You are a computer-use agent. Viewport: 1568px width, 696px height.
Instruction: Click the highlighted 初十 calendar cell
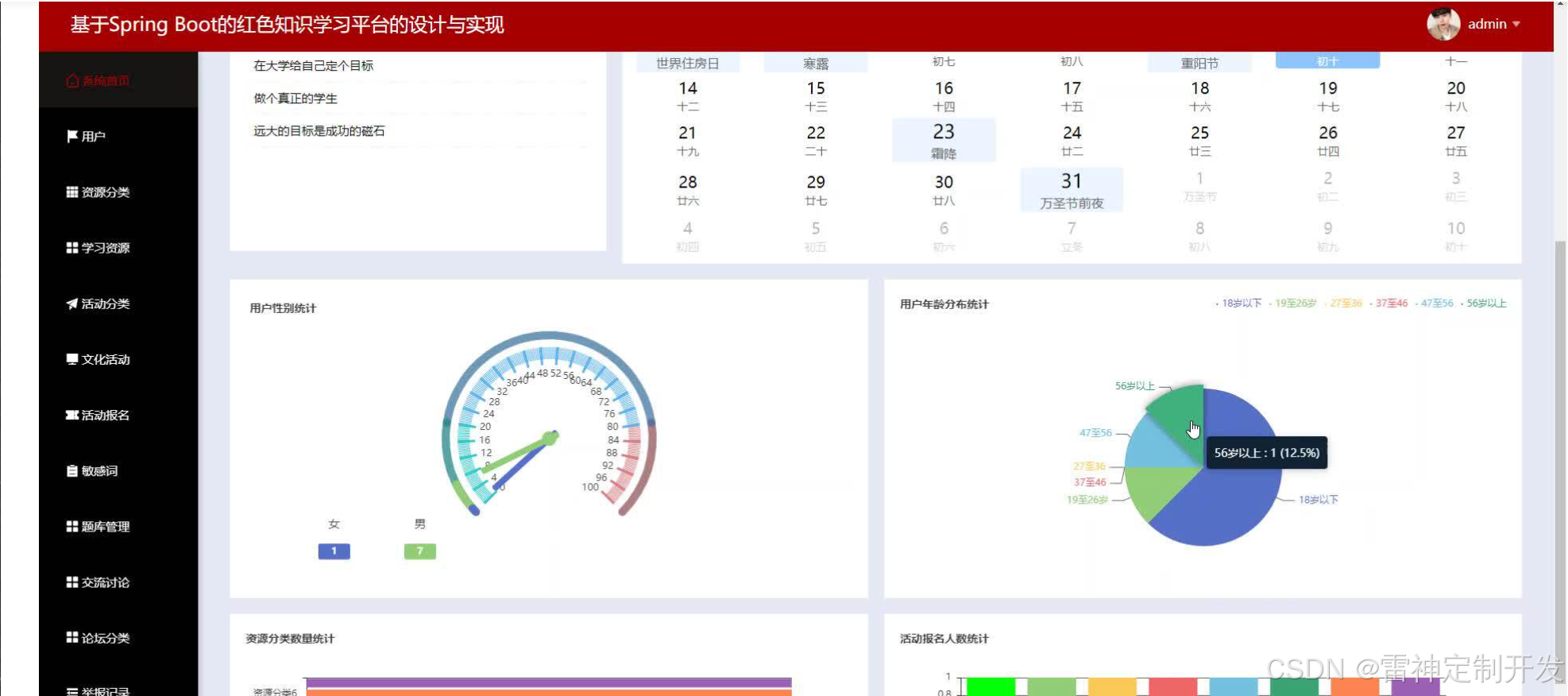(x=1328, y=60)
